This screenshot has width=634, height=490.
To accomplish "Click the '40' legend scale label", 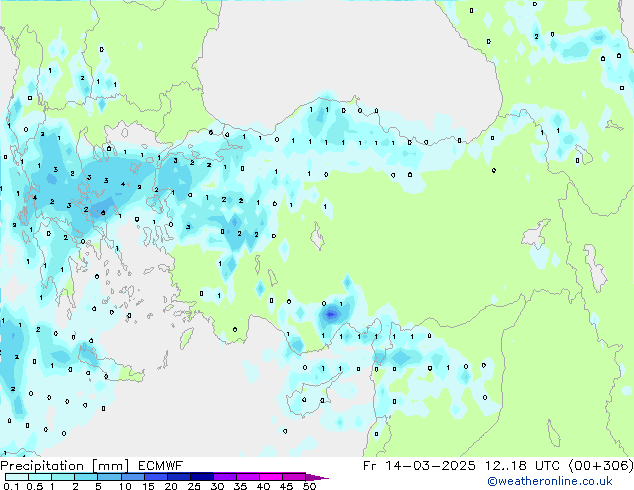I will click(263, 486).
